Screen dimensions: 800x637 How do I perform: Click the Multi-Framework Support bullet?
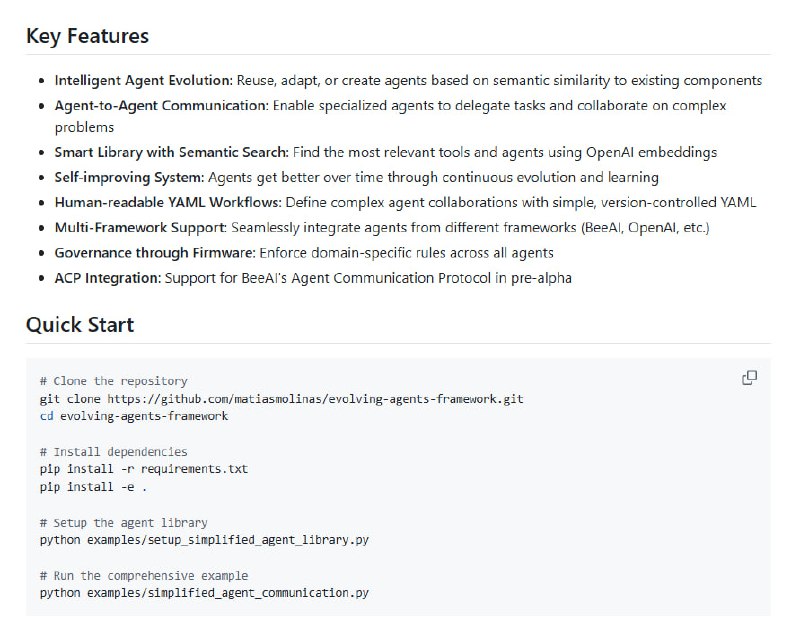tap(142, 227)
